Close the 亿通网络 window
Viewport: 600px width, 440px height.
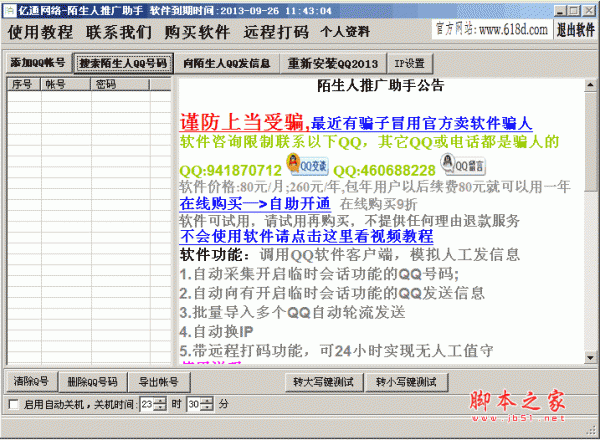(x=589, y=11)
